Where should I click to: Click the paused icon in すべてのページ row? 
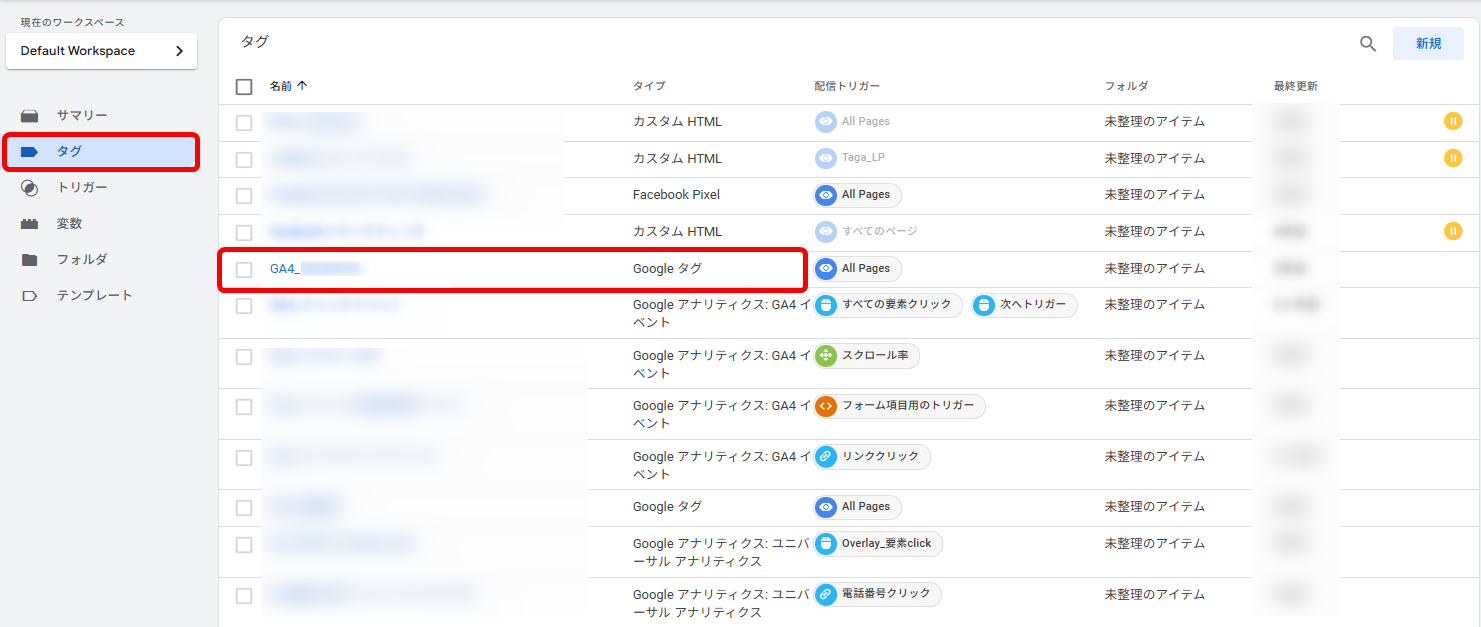click(x=1453, y=232)
